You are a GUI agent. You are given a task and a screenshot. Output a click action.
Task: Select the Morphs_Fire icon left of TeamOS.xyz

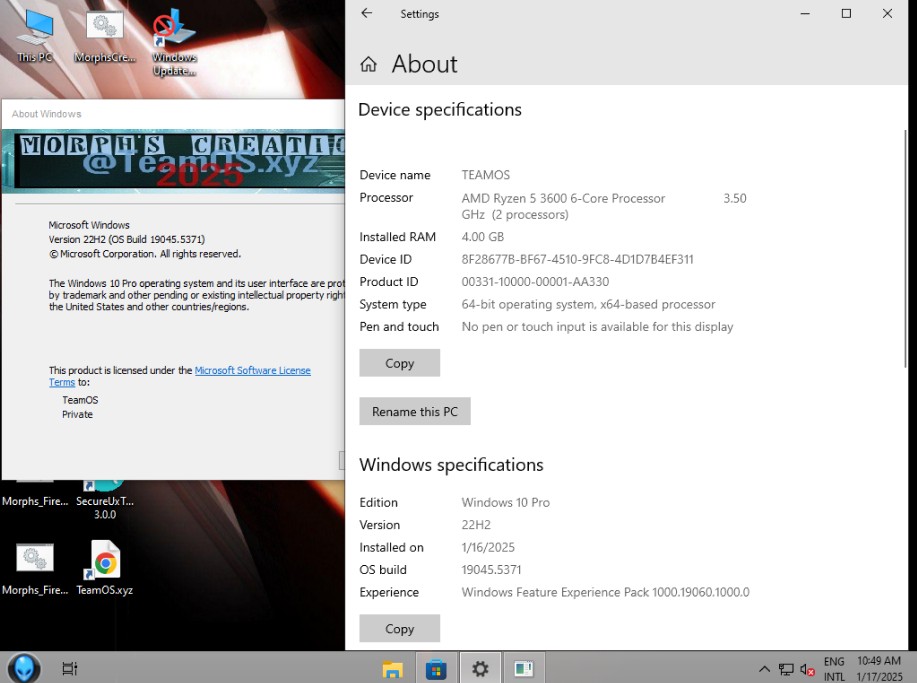35,567
